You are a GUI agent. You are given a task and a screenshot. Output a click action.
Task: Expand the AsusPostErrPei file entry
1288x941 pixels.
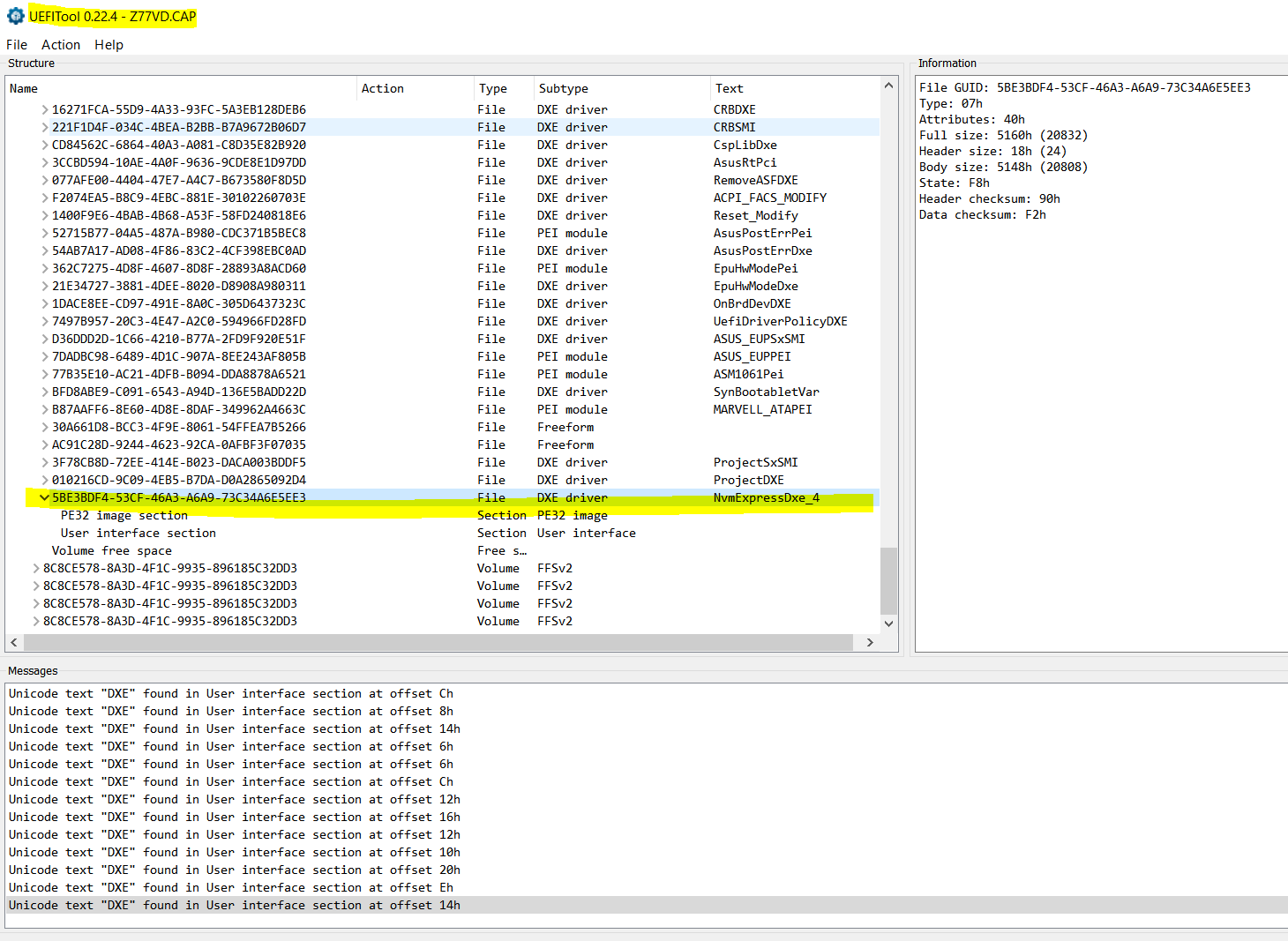pos(45,234)
